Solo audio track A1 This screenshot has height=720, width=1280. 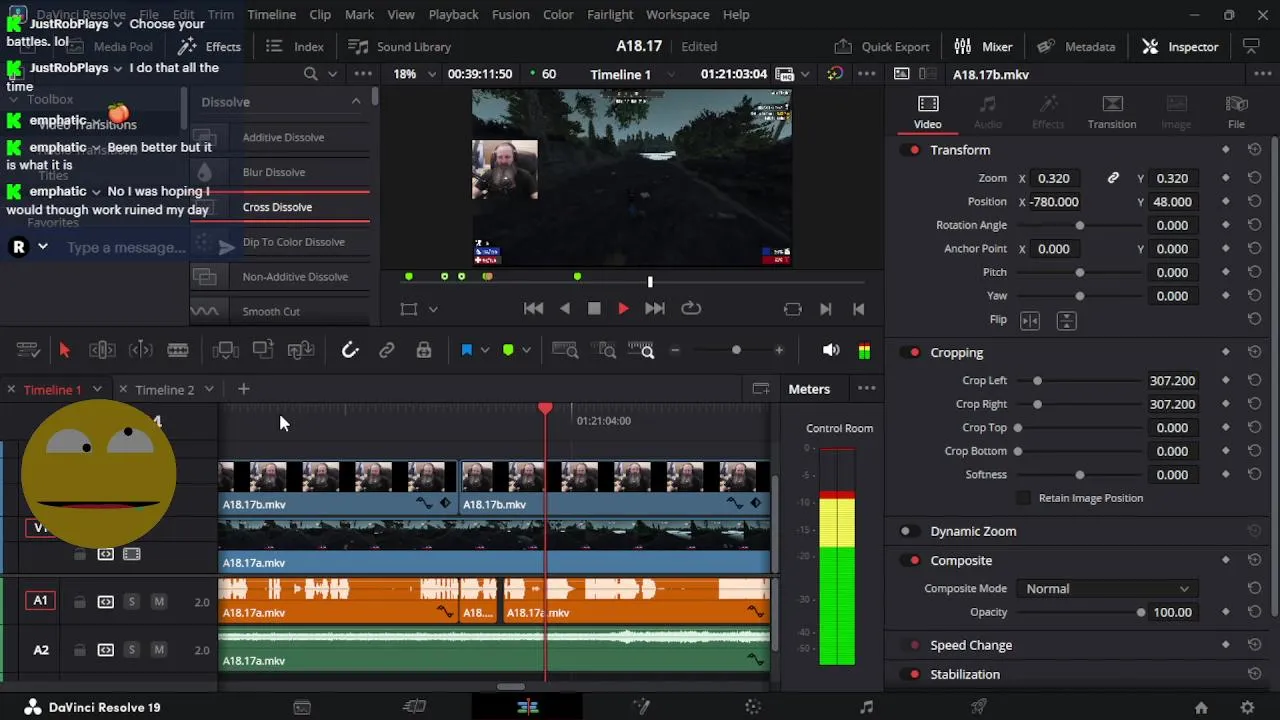point(131,602)
